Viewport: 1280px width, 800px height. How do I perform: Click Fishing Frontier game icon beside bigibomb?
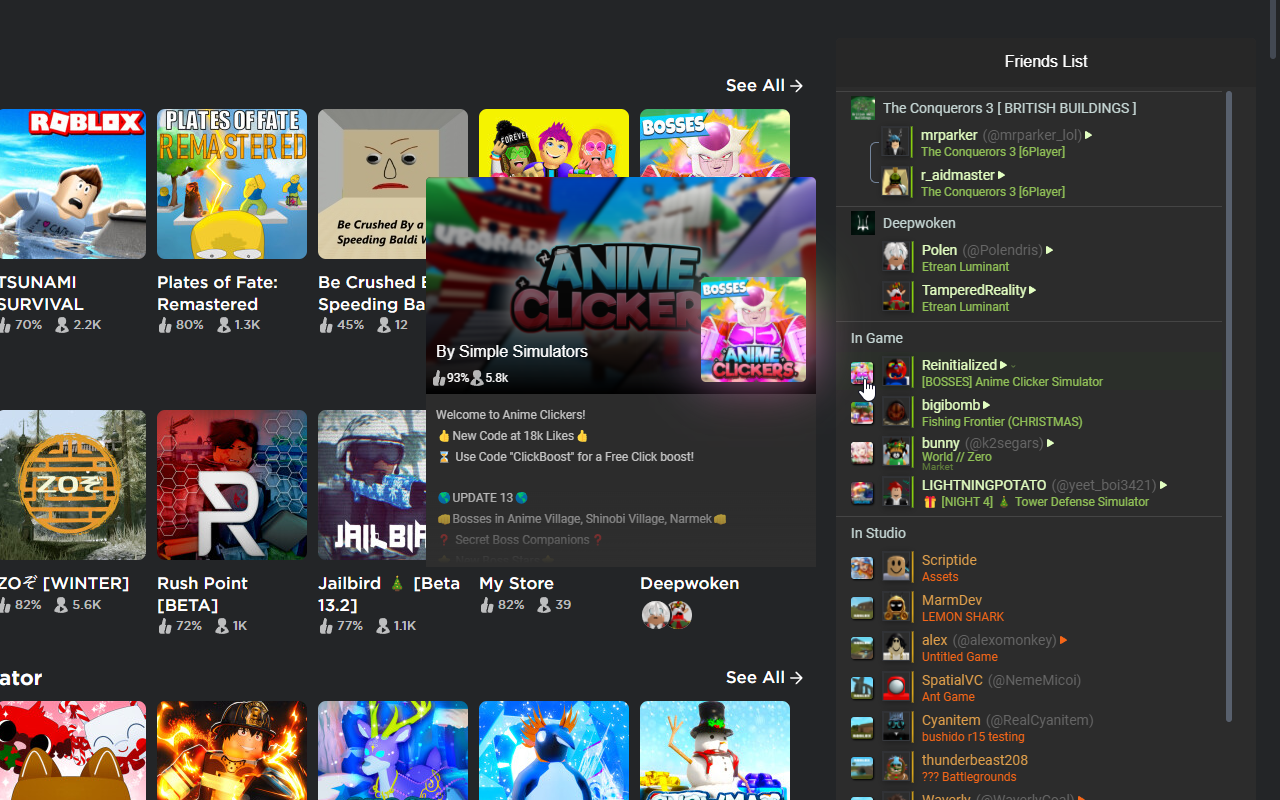pos(862,413)
